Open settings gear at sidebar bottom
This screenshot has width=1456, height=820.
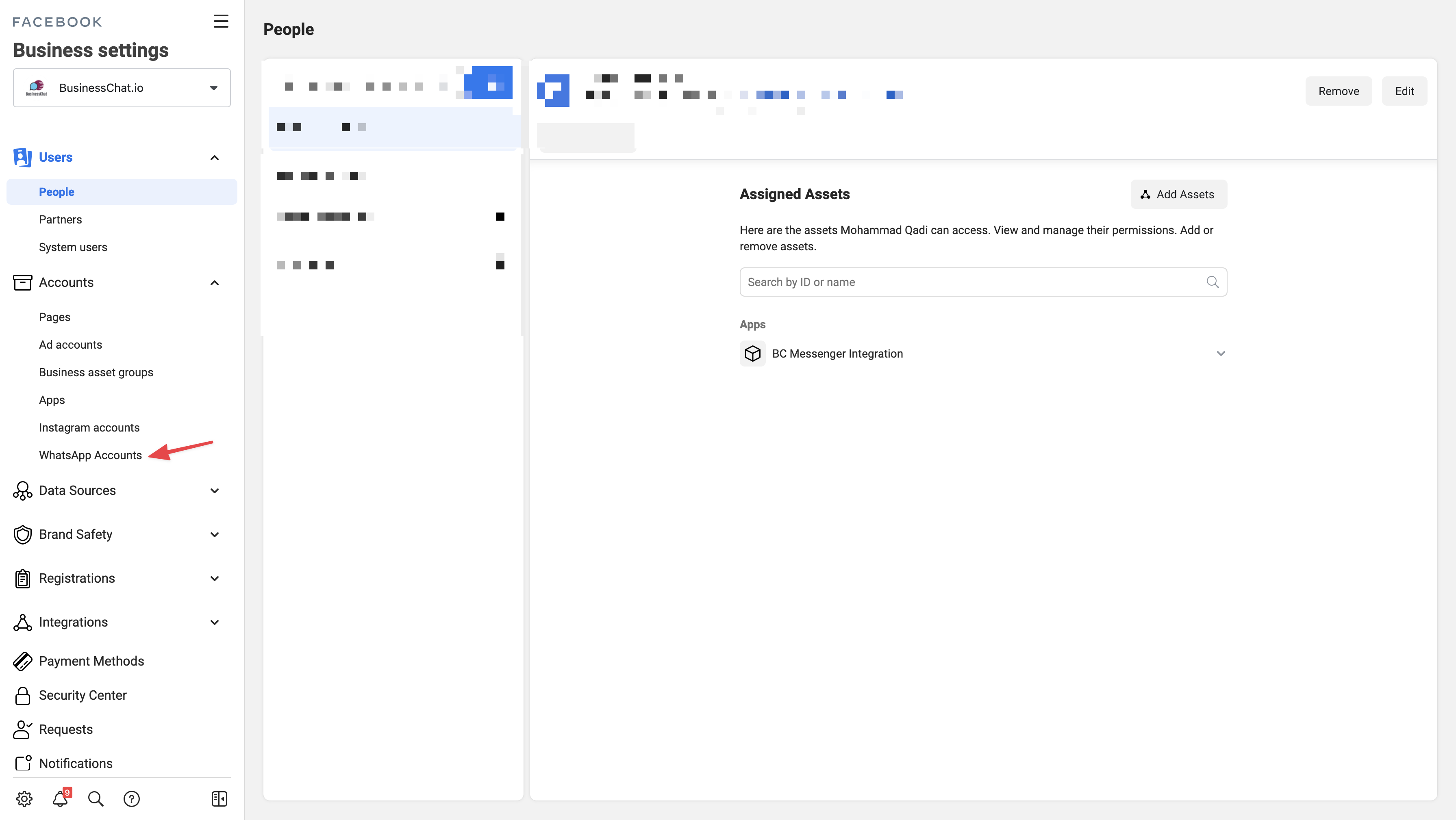coord(24,798)
